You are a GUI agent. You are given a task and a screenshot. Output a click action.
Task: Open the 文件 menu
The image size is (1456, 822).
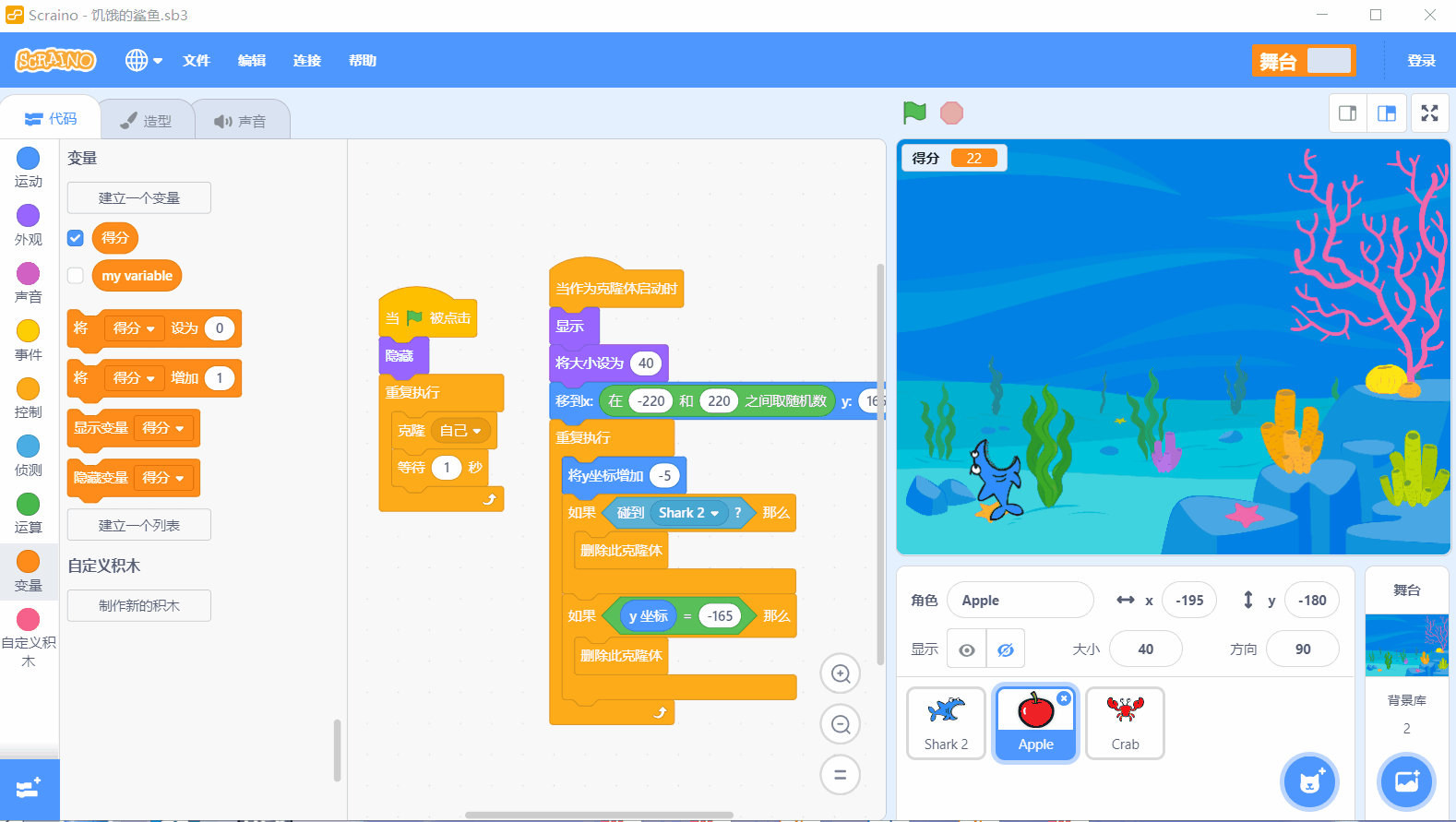[x=197, y=60]
